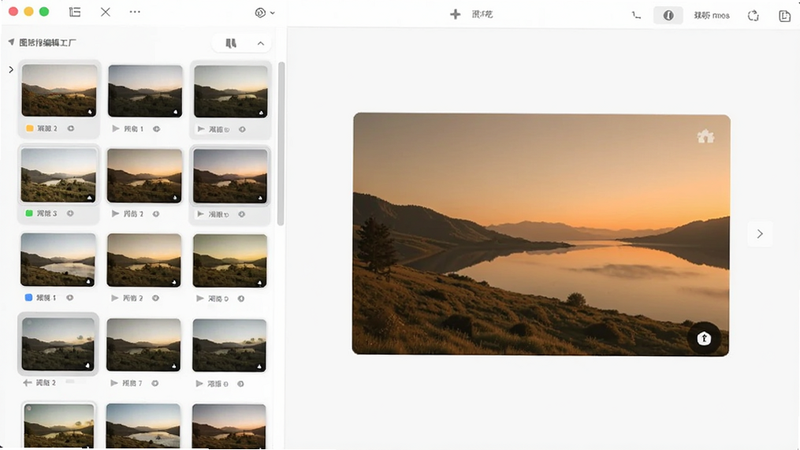The width and height of the screenshot is (800, 450).
Task: Toggle the eye icon beside orange-tagged thumbnail label
Action: coord(71,129)
